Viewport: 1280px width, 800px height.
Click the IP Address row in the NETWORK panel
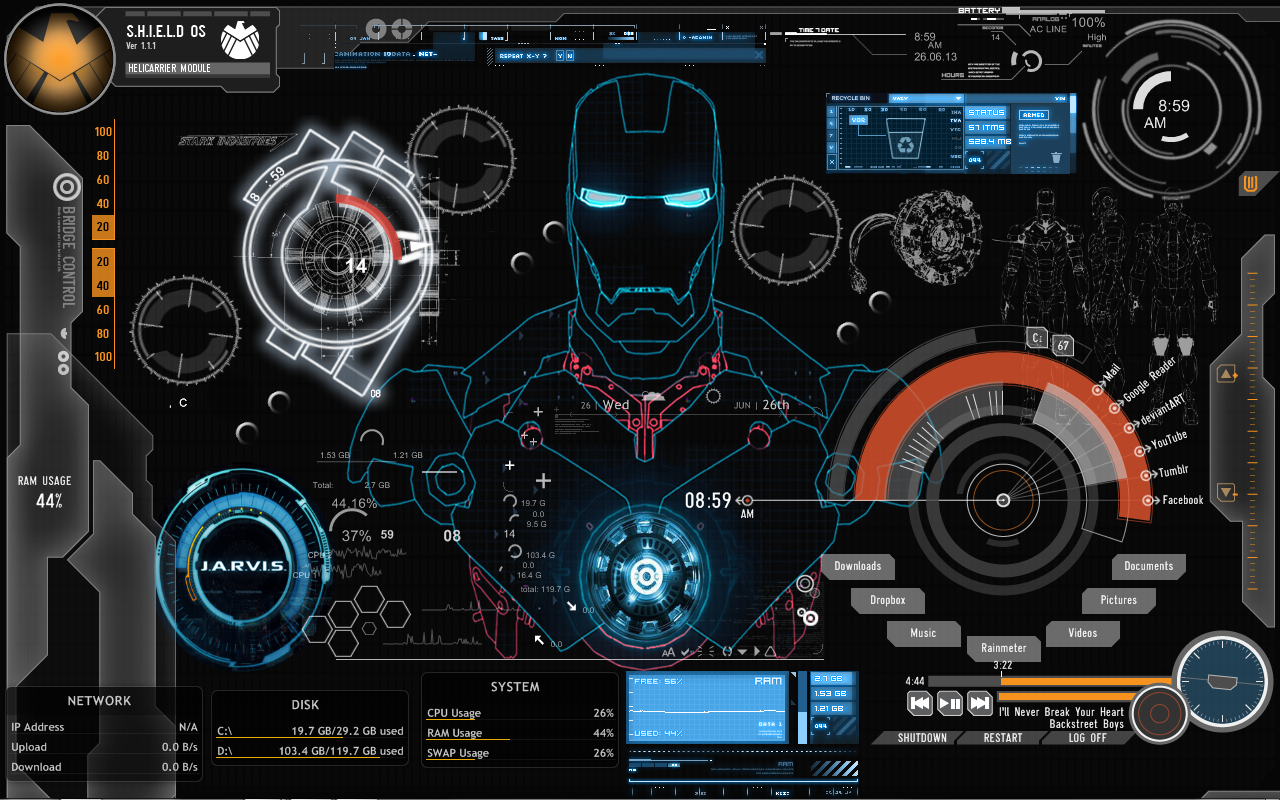pyautogui.click(x=104, y=727)
